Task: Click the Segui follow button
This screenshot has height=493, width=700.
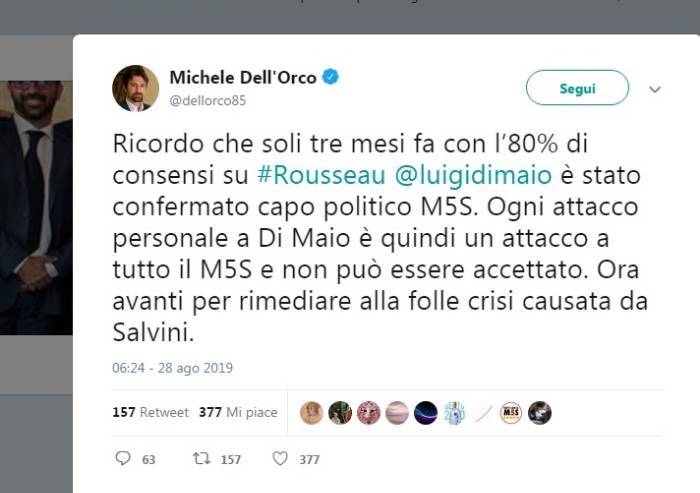Action: point(577,88)
